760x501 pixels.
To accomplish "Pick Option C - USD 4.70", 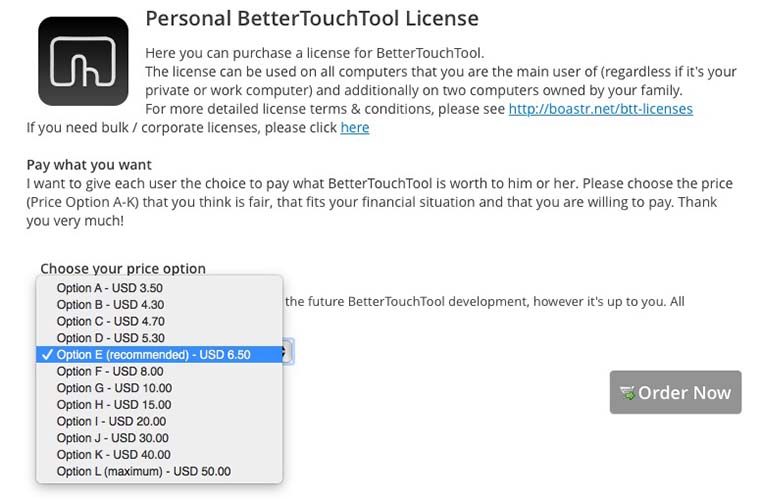I will pos(110,322).
